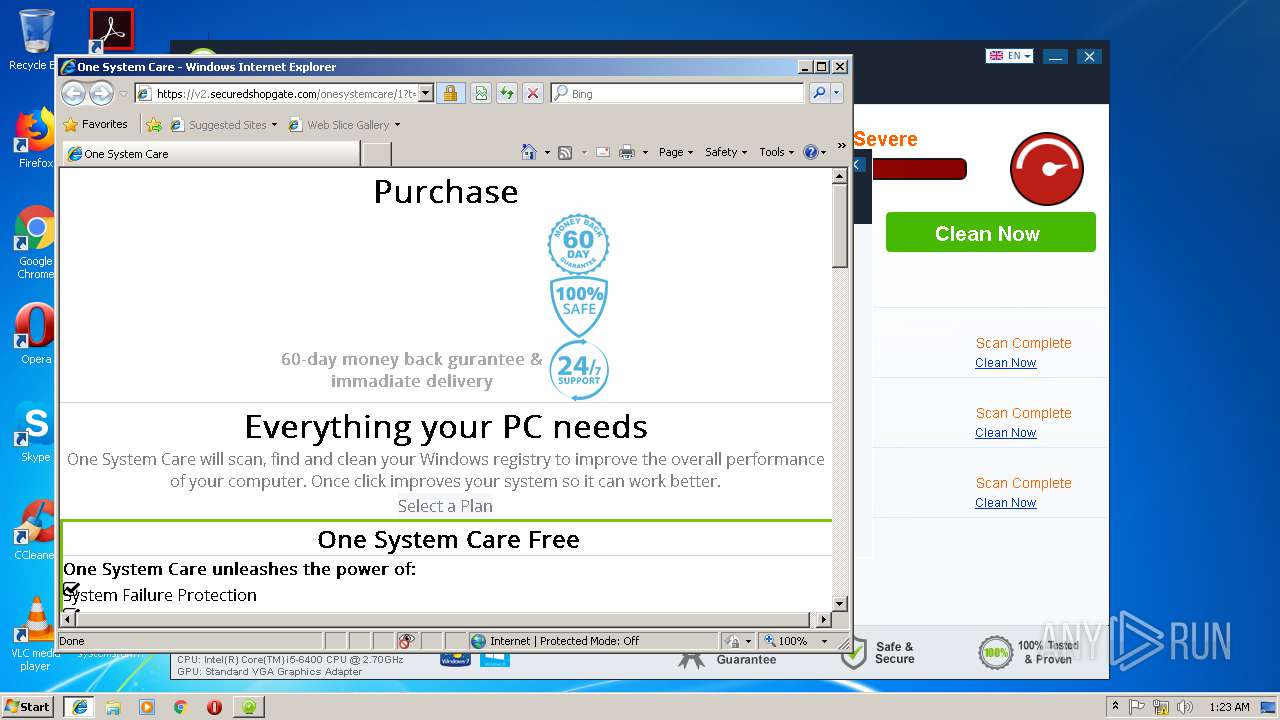
Task: Show hidden tray icons arrow
Action: (1115, 707)
